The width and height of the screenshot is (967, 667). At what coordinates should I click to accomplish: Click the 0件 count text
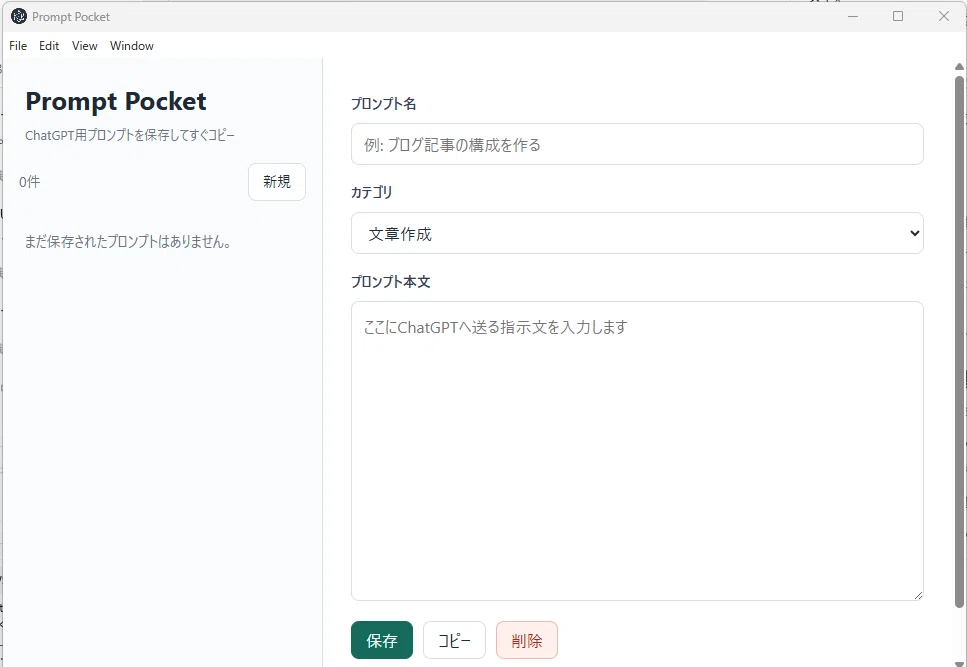coord(30,182)
